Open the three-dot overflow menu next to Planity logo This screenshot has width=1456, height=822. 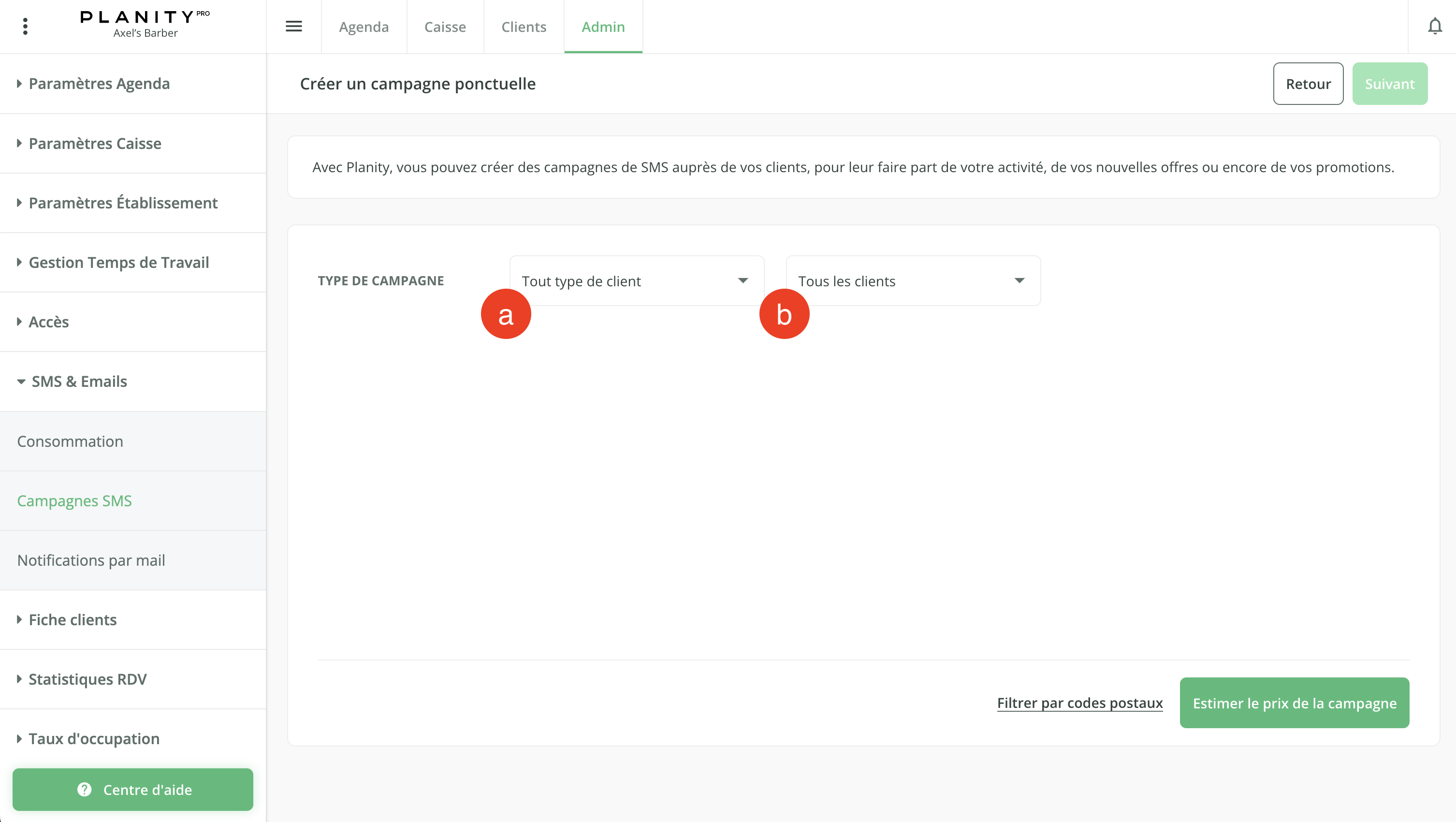point(25,26)
